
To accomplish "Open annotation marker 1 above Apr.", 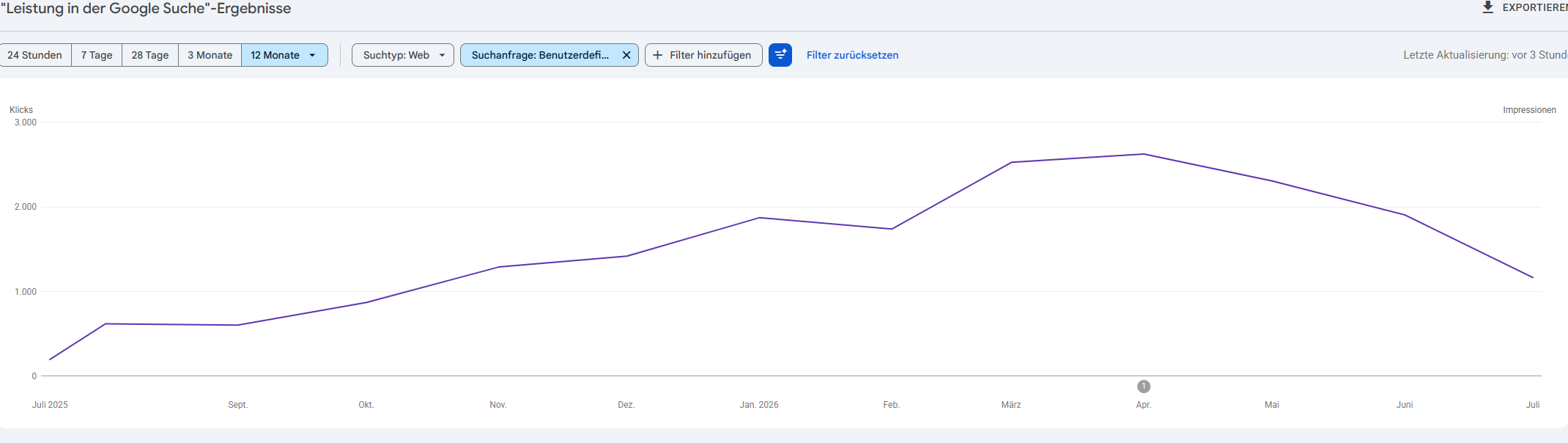I will coord(1144,387).
